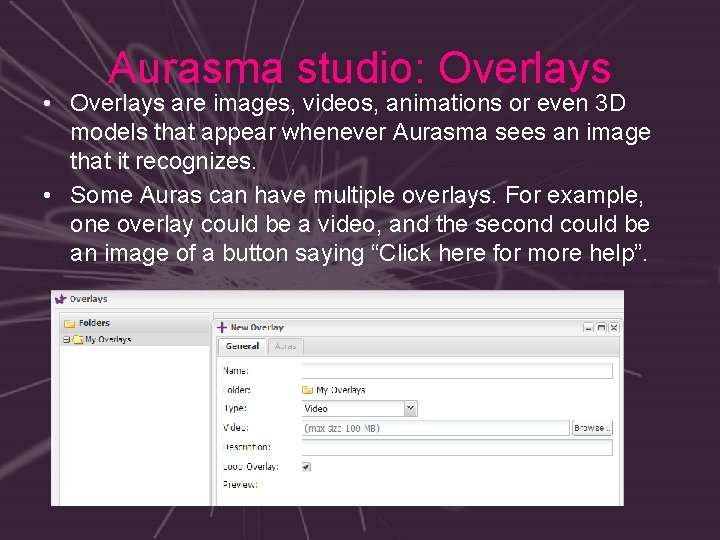Open the Type dropdown arrow
720x540 pixels.
pos(411,408)
